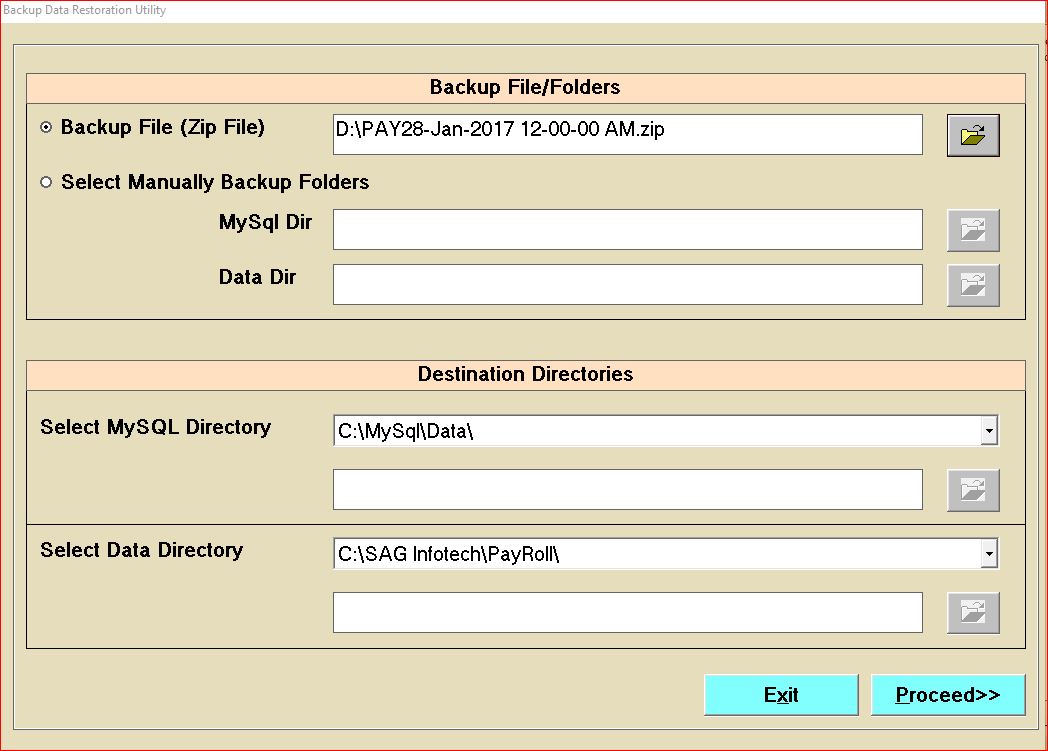Select the Backup File (Zip File) radio option
The image size is (1048, 751).
click(46, 128)
